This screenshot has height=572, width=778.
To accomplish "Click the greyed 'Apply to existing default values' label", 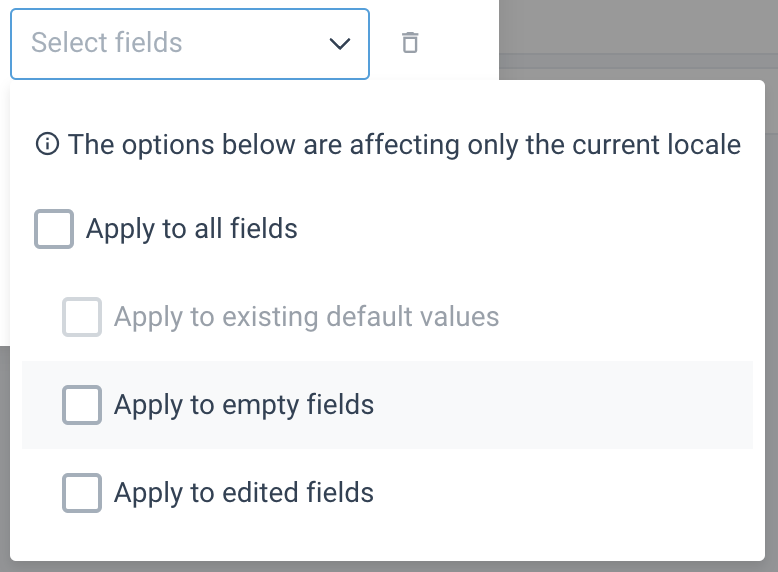I will [306, 317].
